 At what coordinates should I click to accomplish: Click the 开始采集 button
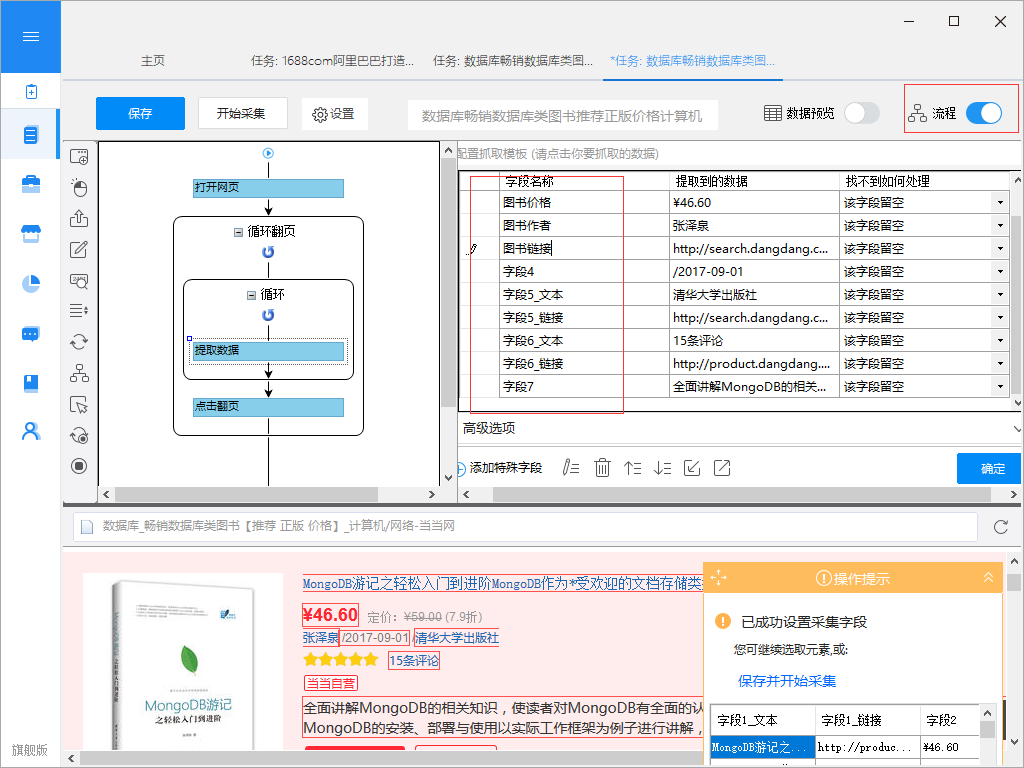[x=241, y=114]
